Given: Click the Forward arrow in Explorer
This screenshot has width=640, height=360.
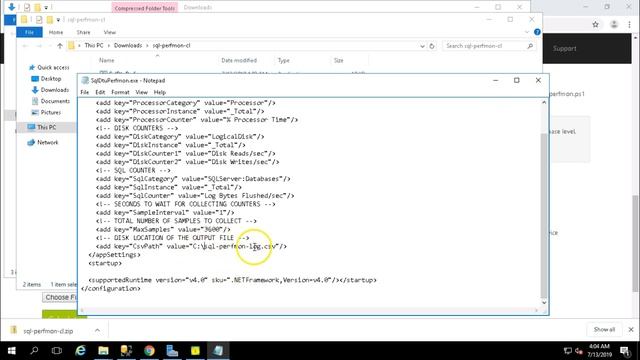Looking at the screenshot, I should coord(39,46).
